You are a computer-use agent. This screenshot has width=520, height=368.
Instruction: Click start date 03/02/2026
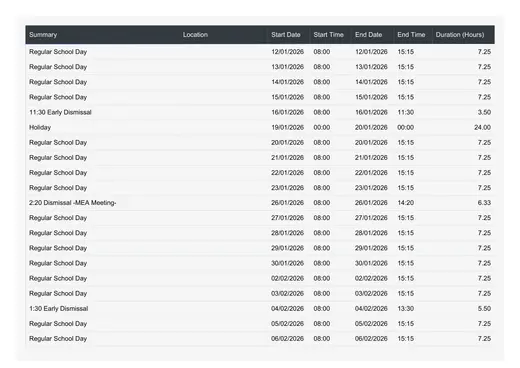click(287, 293)
